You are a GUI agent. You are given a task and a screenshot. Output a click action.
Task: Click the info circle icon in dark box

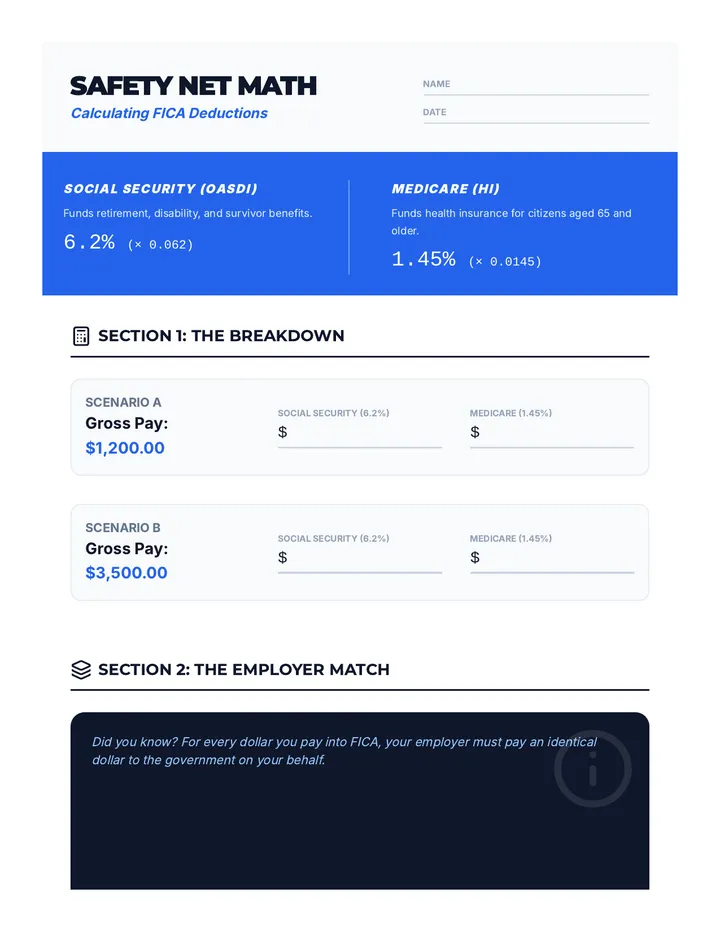(x=592, y=769)
